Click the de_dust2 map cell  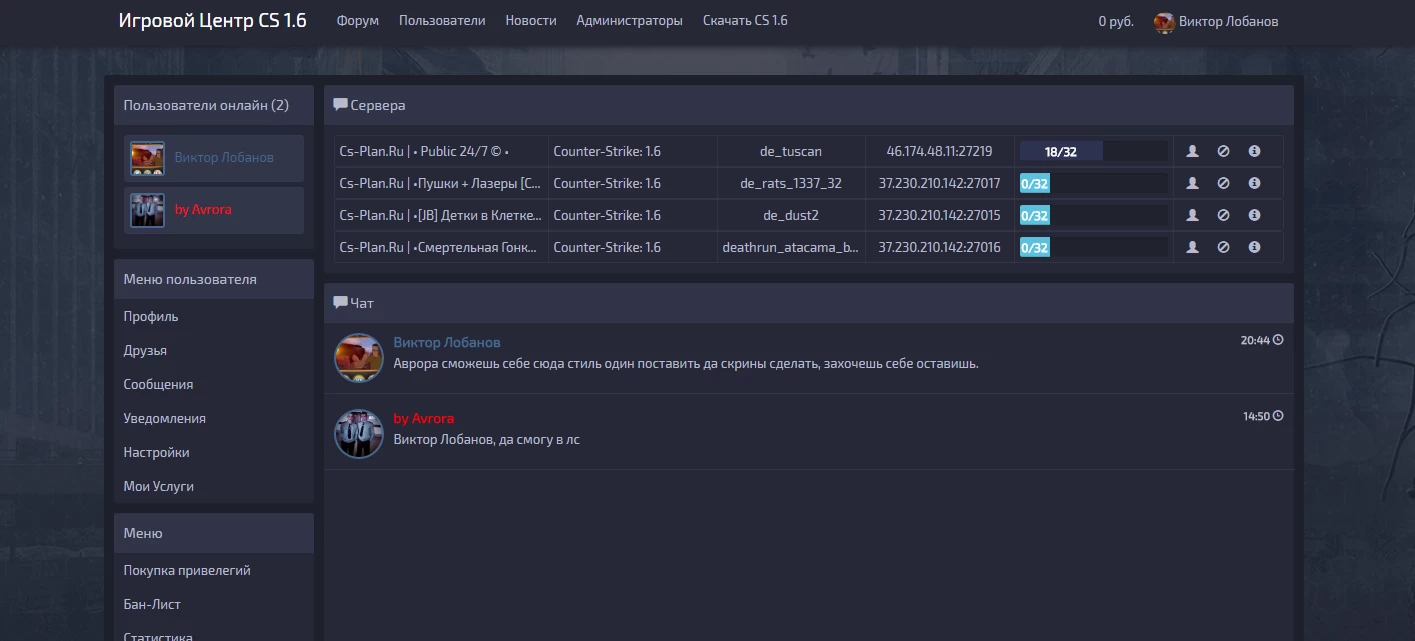(x=791, y=216)
